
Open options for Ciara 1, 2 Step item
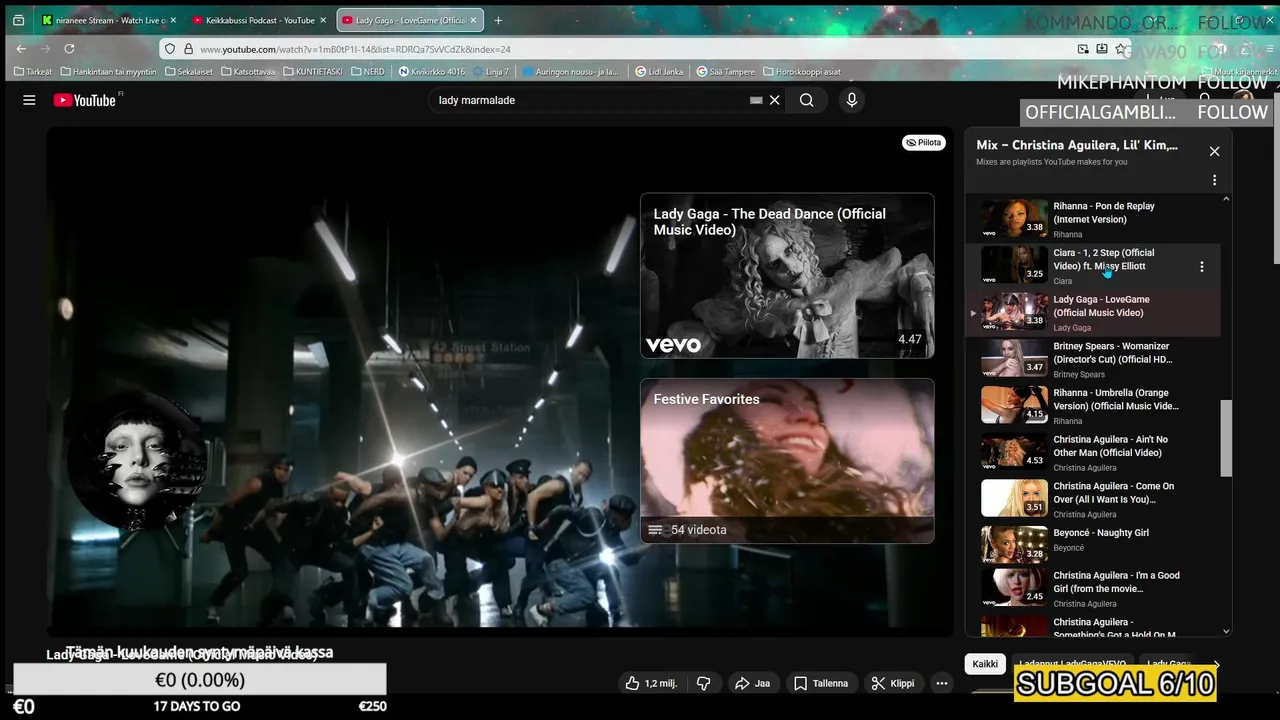tap(1201, 267)
